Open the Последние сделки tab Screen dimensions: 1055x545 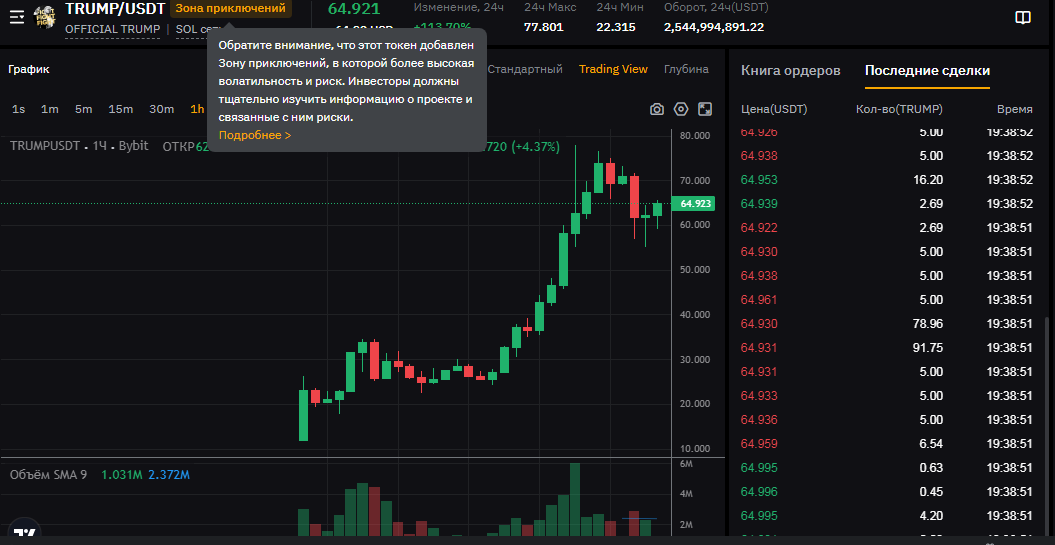point(927,71)
